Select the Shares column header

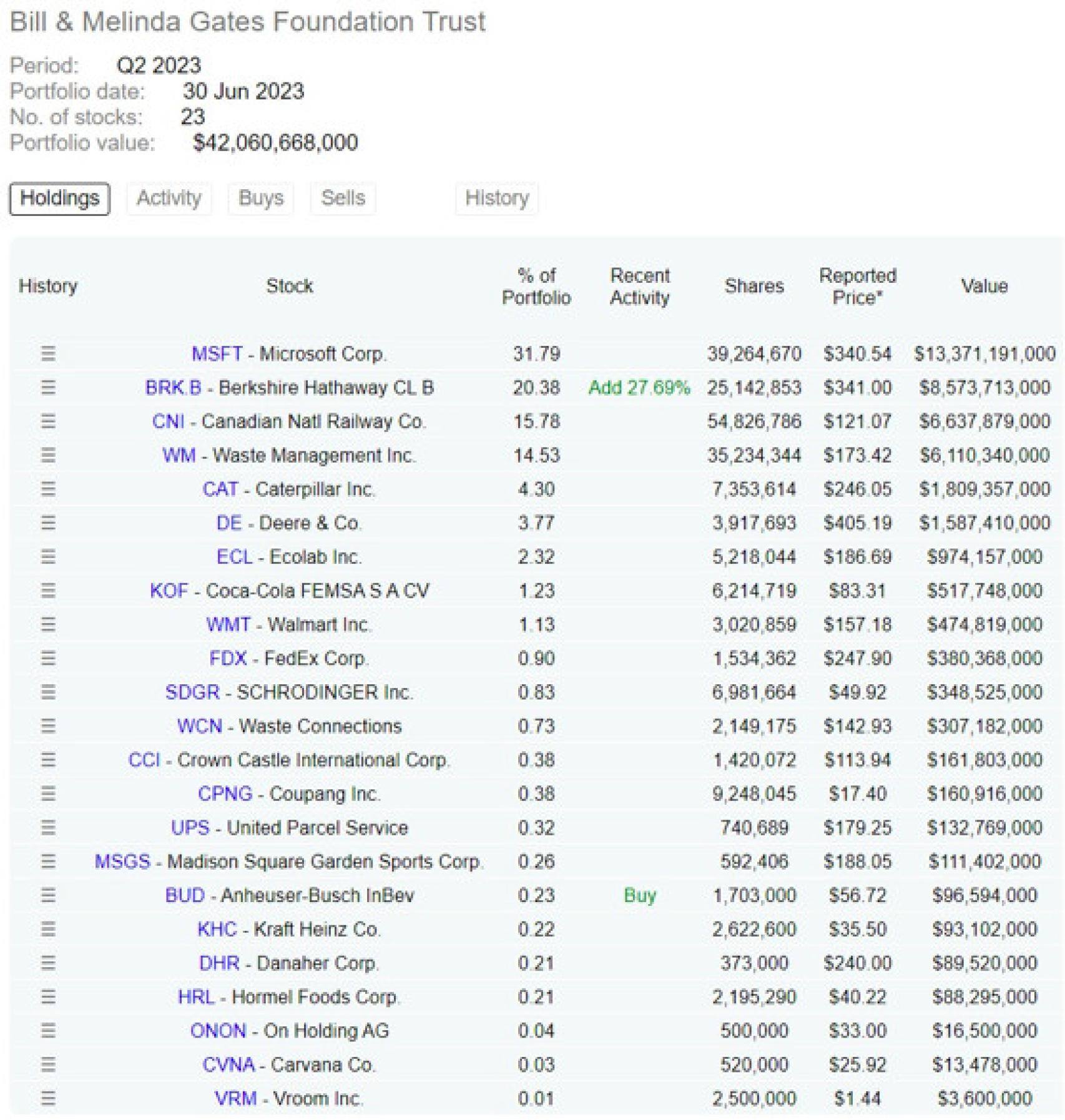pyautogui.click(x=754, y=286)
